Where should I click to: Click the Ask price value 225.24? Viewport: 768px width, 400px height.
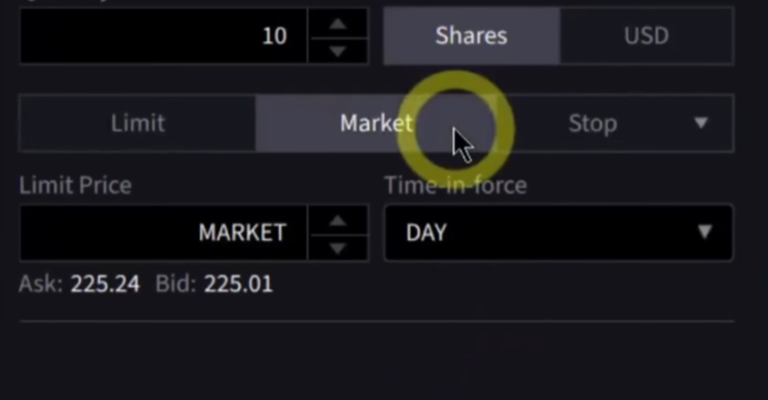click(x=105, y=284)
